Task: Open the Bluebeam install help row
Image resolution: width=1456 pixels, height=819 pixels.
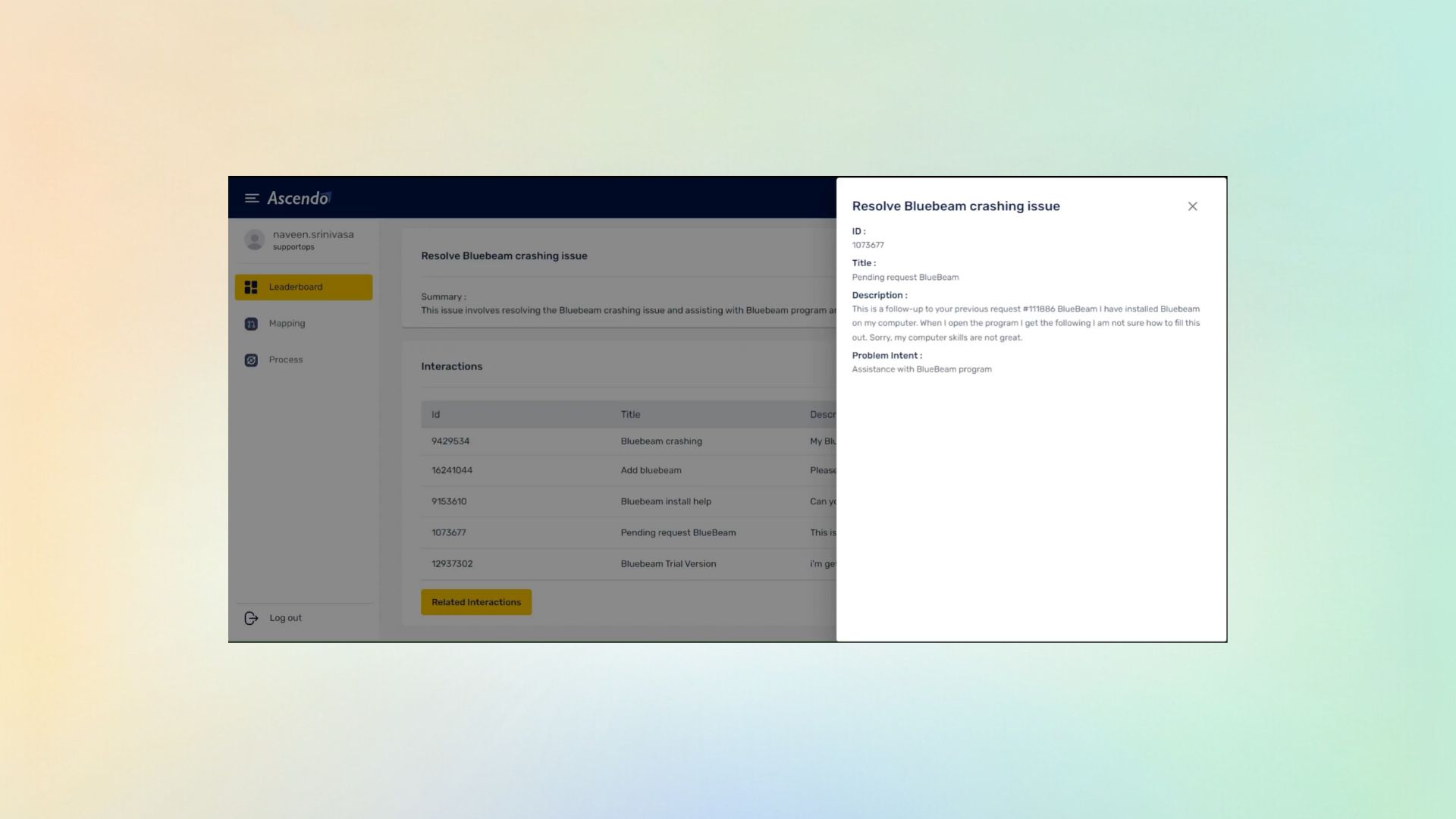Action: coord(666,502)
